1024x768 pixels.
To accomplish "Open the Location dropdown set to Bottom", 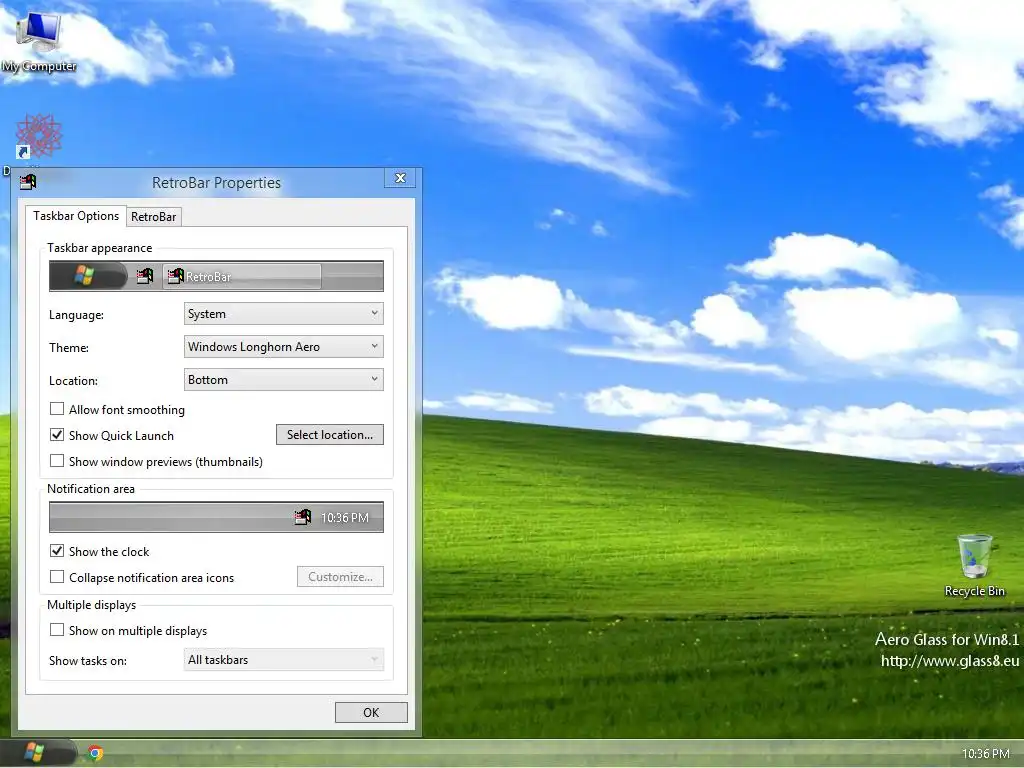I will coord(283,379).
